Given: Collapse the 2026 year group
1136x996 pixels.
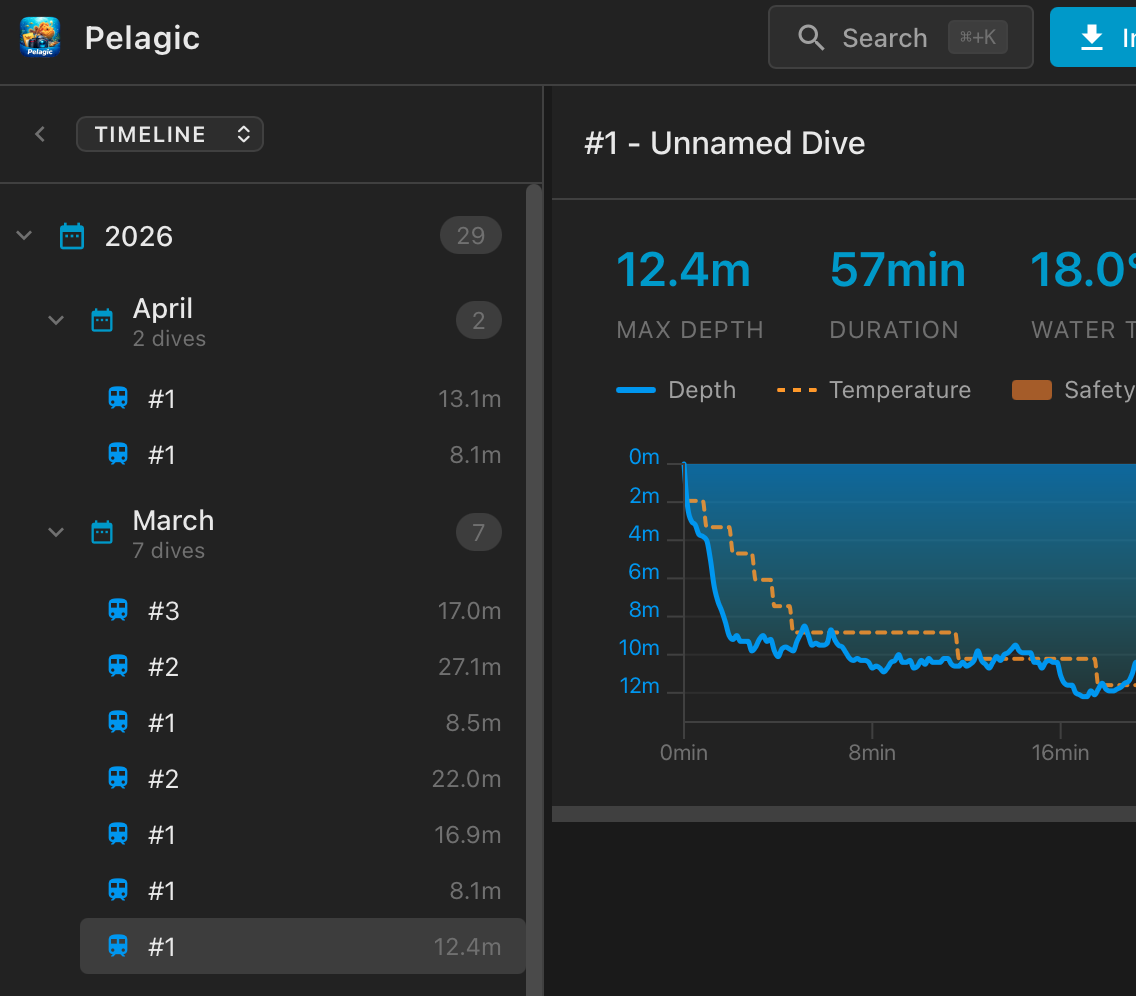Looking at the screenshot, I should point(25,237).
